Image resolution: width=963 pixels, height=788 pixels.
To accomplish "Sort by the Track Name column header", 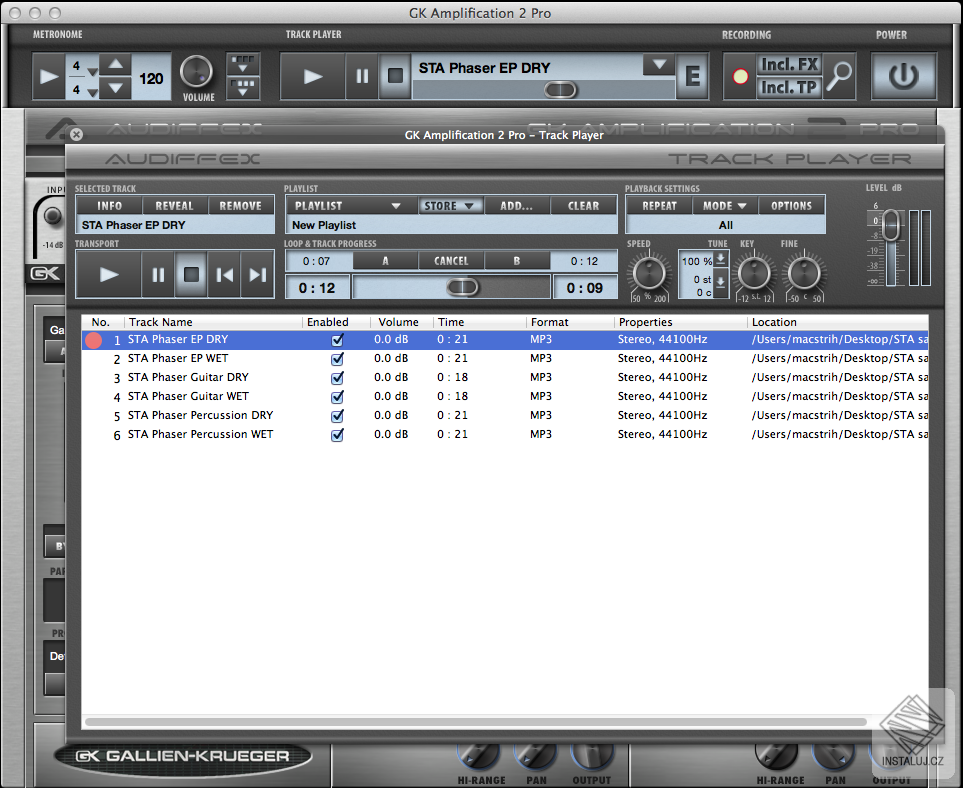I will 212,322.
